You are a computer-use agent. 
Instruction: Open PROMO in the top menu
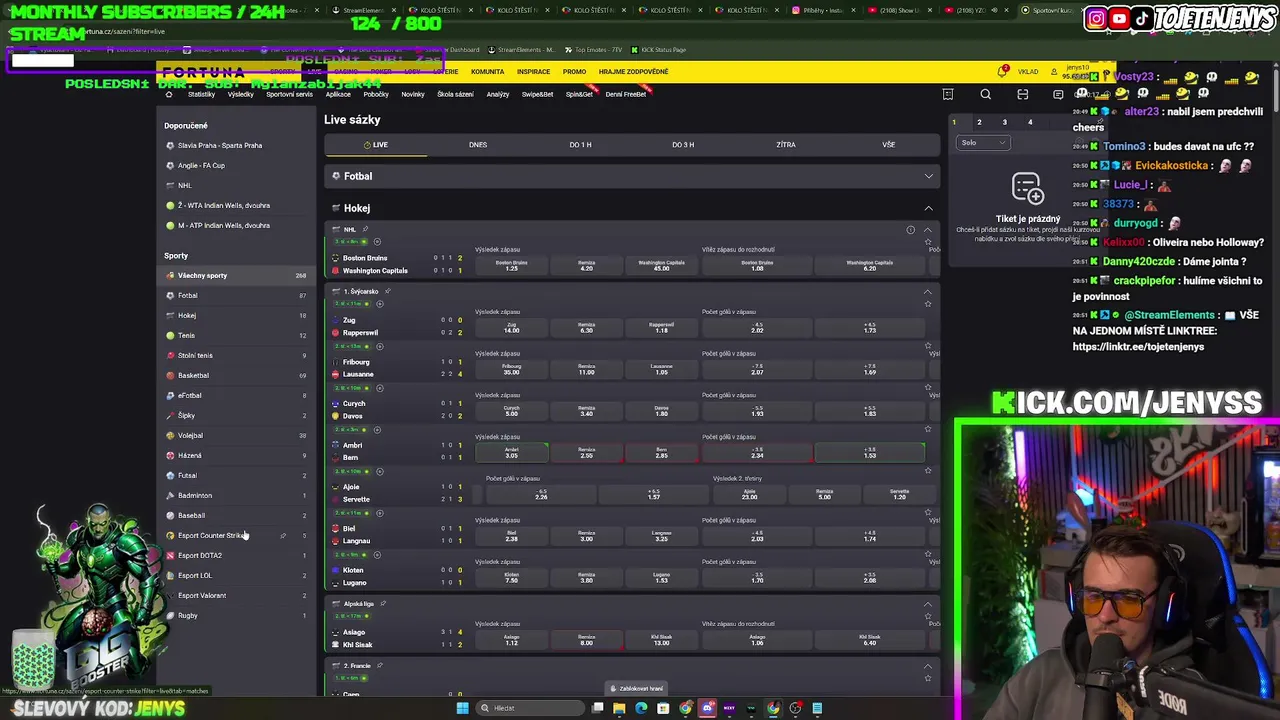(x=574, y=72)
